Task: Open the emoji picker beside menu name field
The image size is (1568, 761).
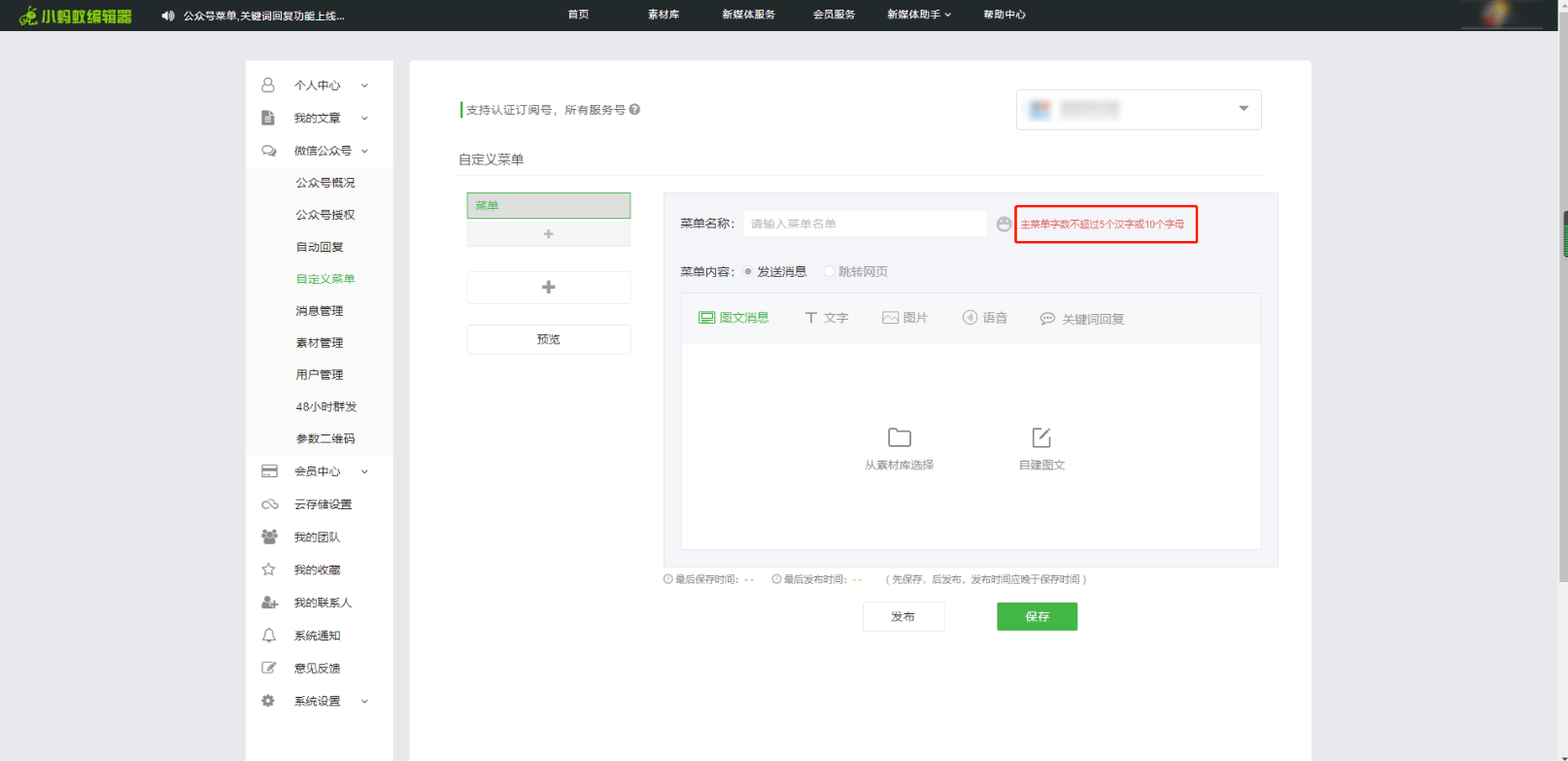Action: (1005, 224)
